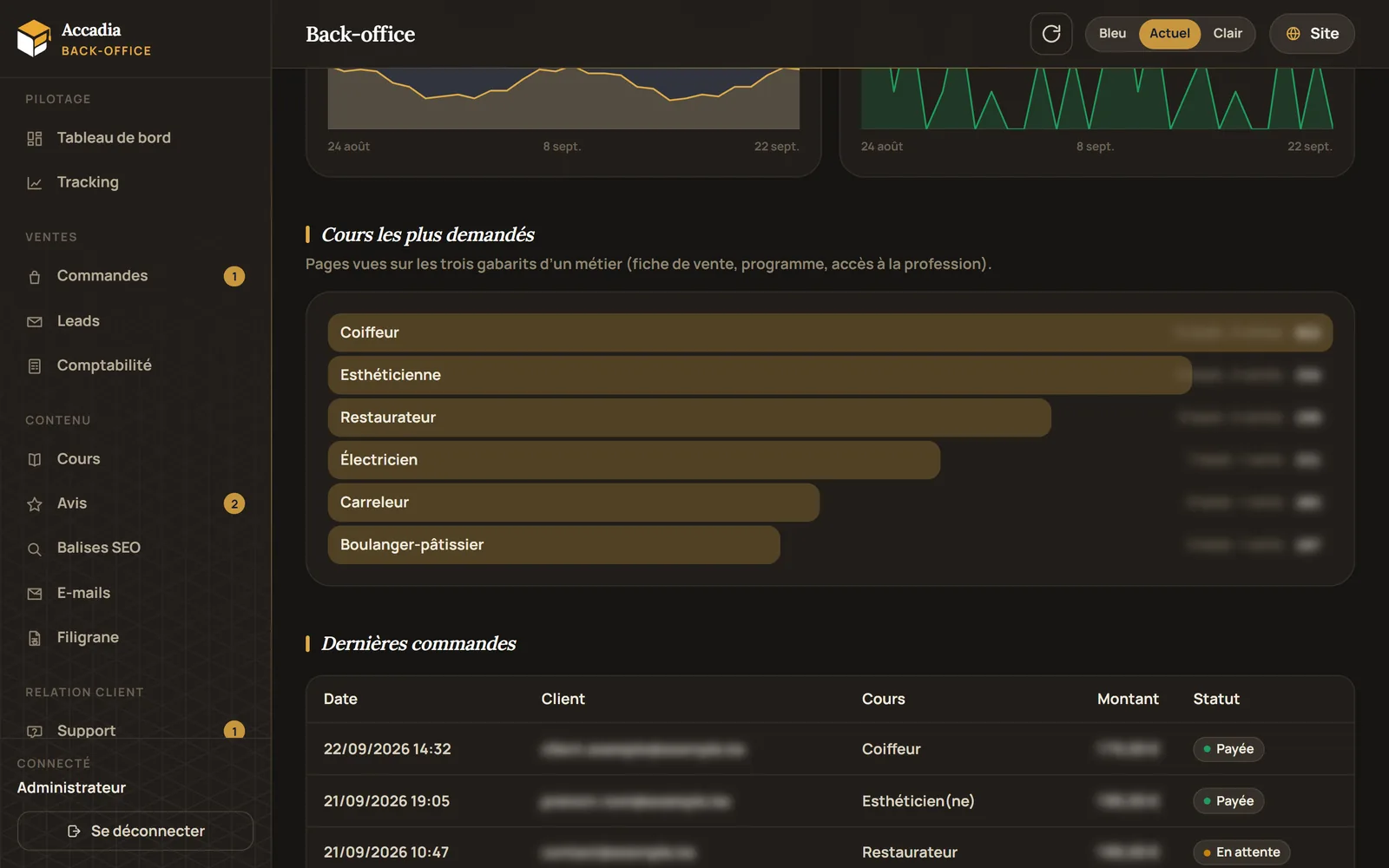Image resolution: width=1389 pixels, height=868 pixels.
Task: Switch theme to Clair
Action: [x=1228, y=34]
